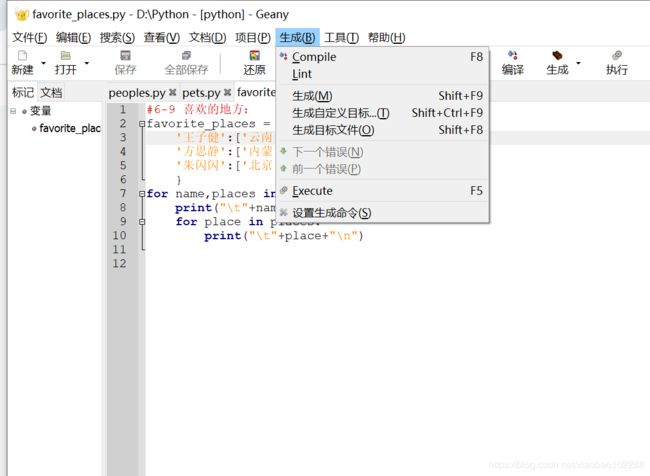Click line number 10 in the margin
The width and height of the screenshot is (650, 476).
tap(119, 236)
